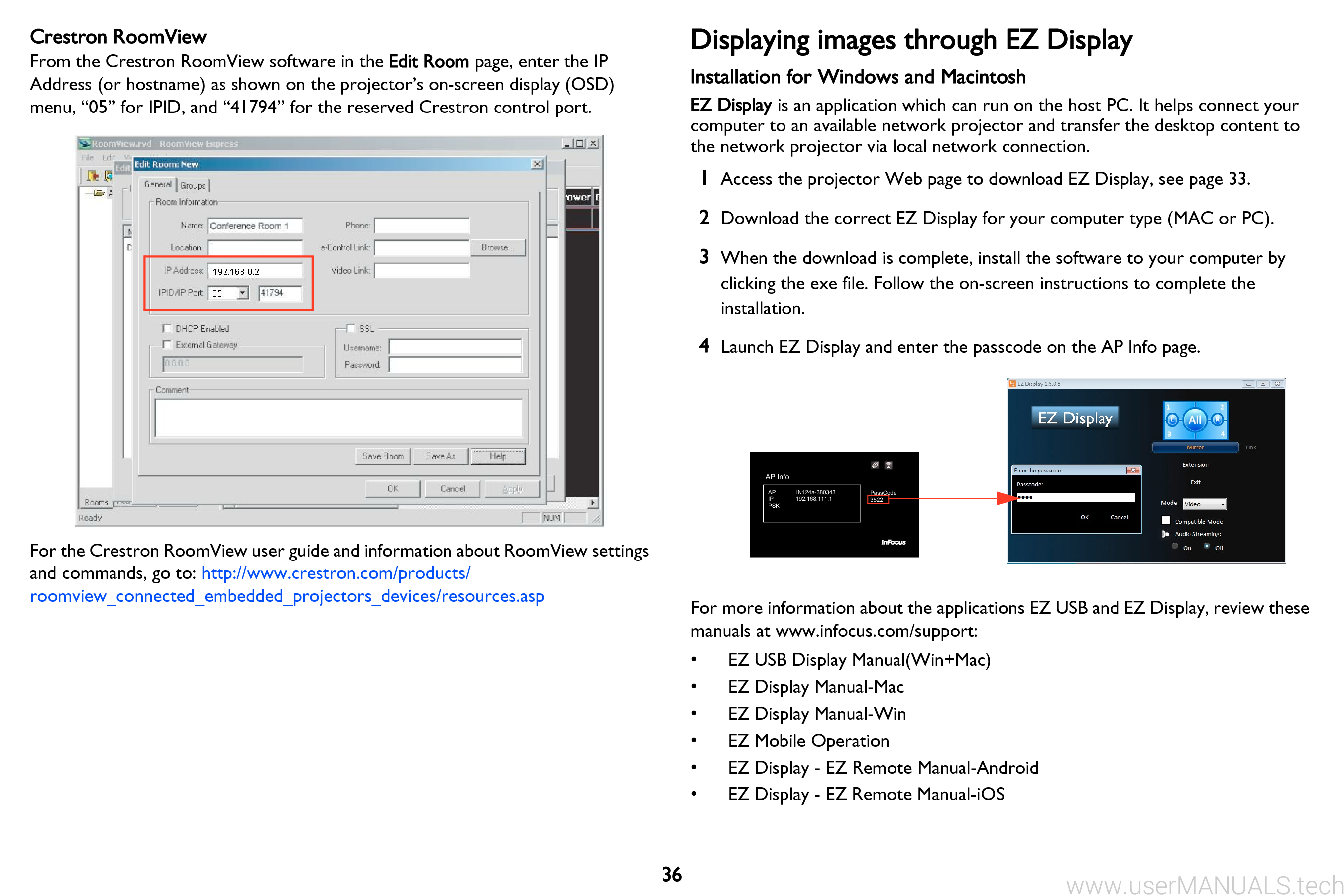This screenshot has height=896, width=1344.
Task: Click the Mirror button in EZ Display
Action: click(1196, 448)
